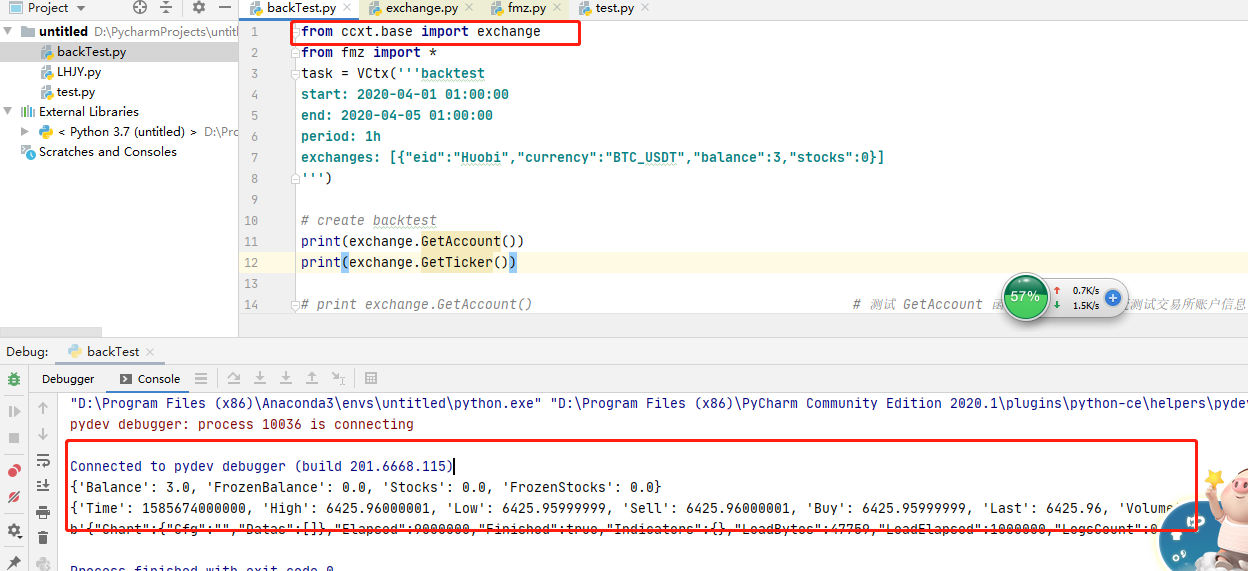The height and width of the screenshot is (571, 1248).
Task: Close the fmz.py editor tab
Action: pos(557,9)
